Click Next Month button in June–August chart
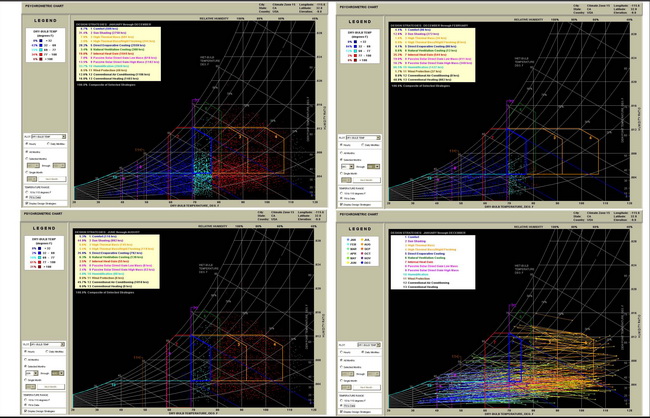This screenshot has height=418, width=650. point(51,387)
